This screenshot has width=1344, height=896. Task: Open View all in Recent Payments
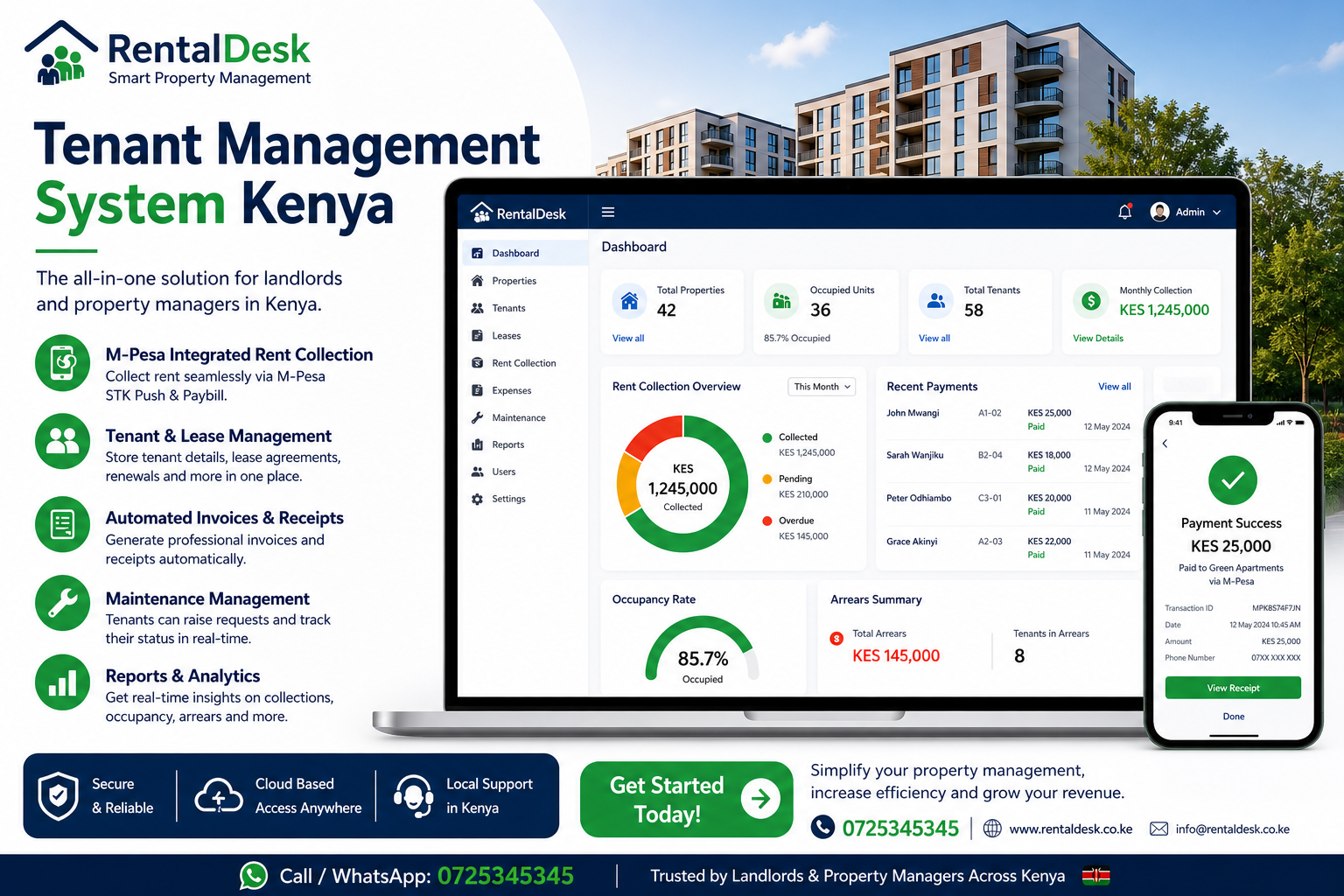pos(1115,387)
